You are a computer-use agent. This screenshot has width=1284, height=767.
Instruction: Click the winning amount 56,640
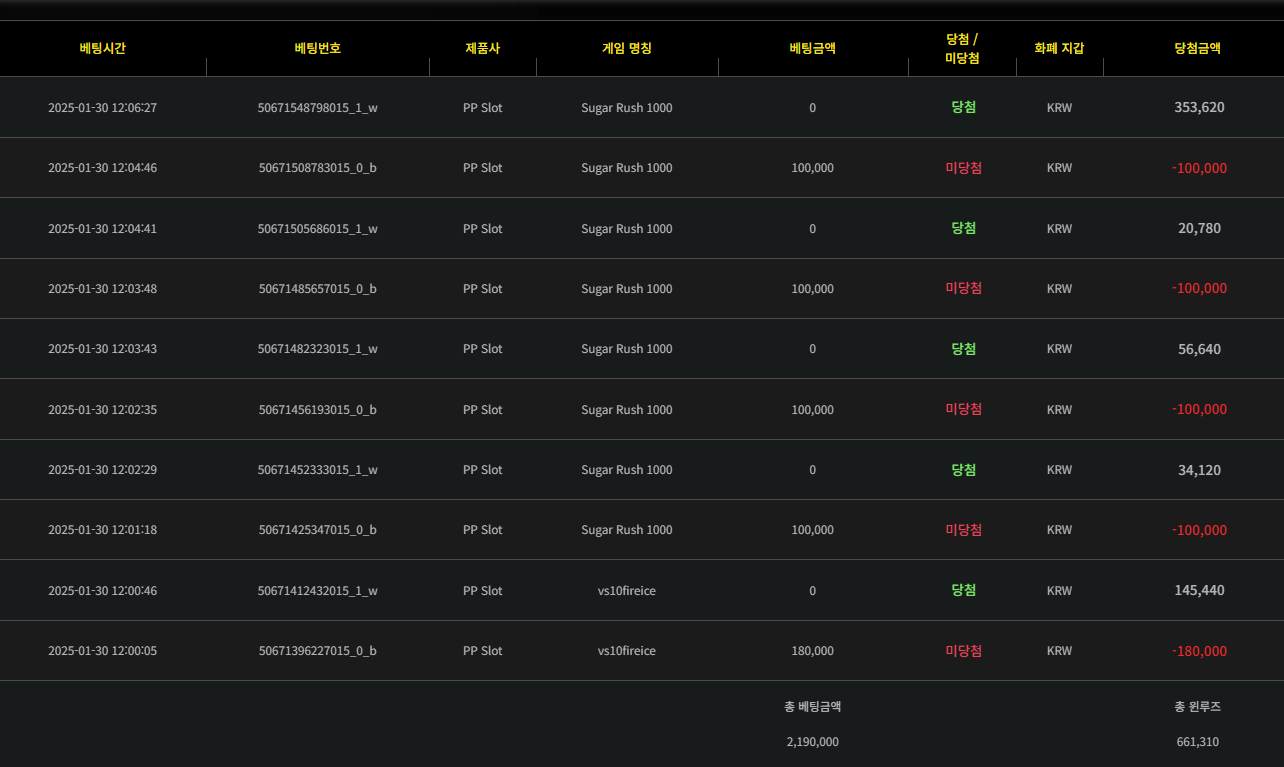pyautogui.click(x=1199, y=349)
